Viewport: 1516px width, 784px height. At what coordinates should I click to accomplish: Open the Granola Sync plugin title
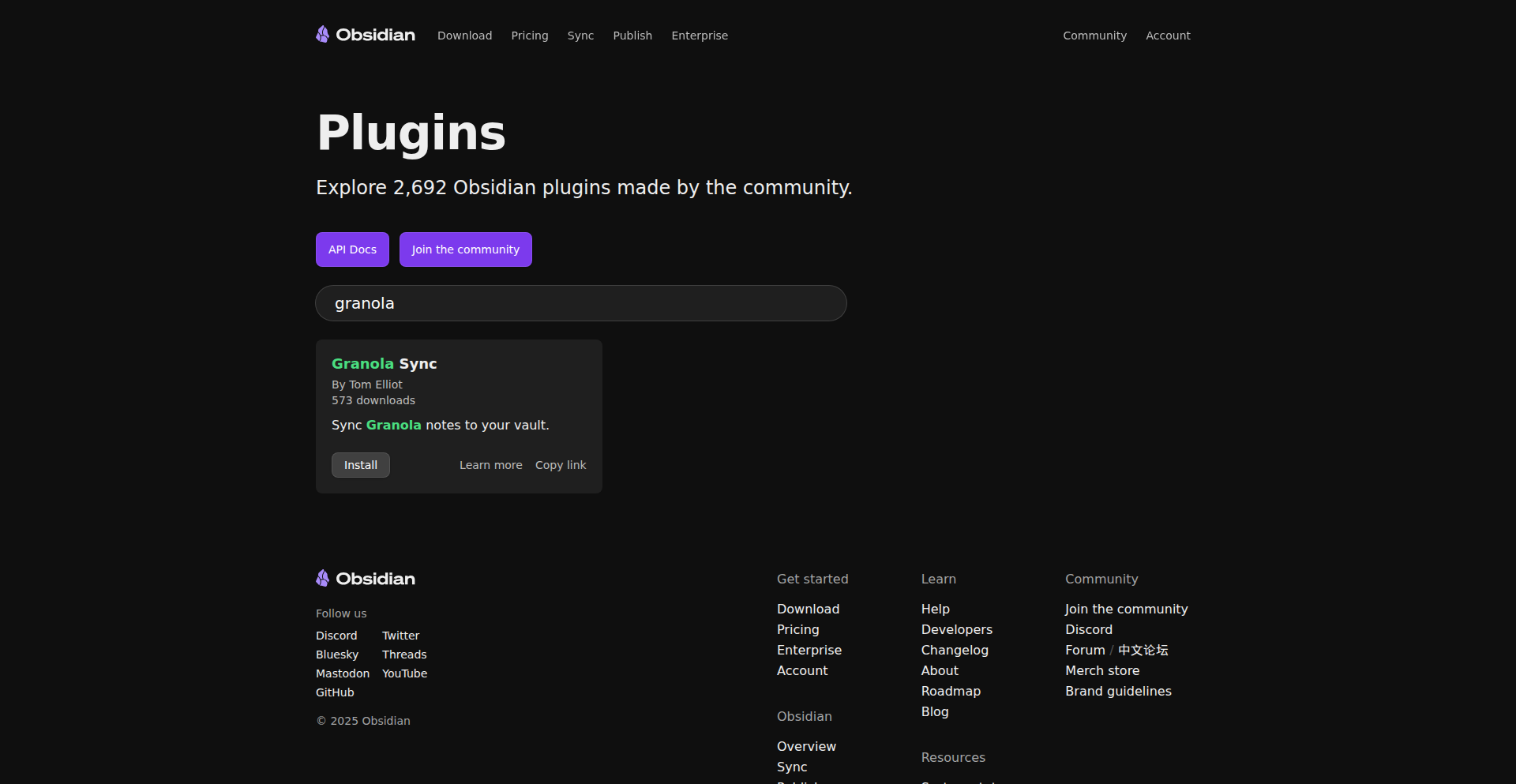[x=384, y=364]
